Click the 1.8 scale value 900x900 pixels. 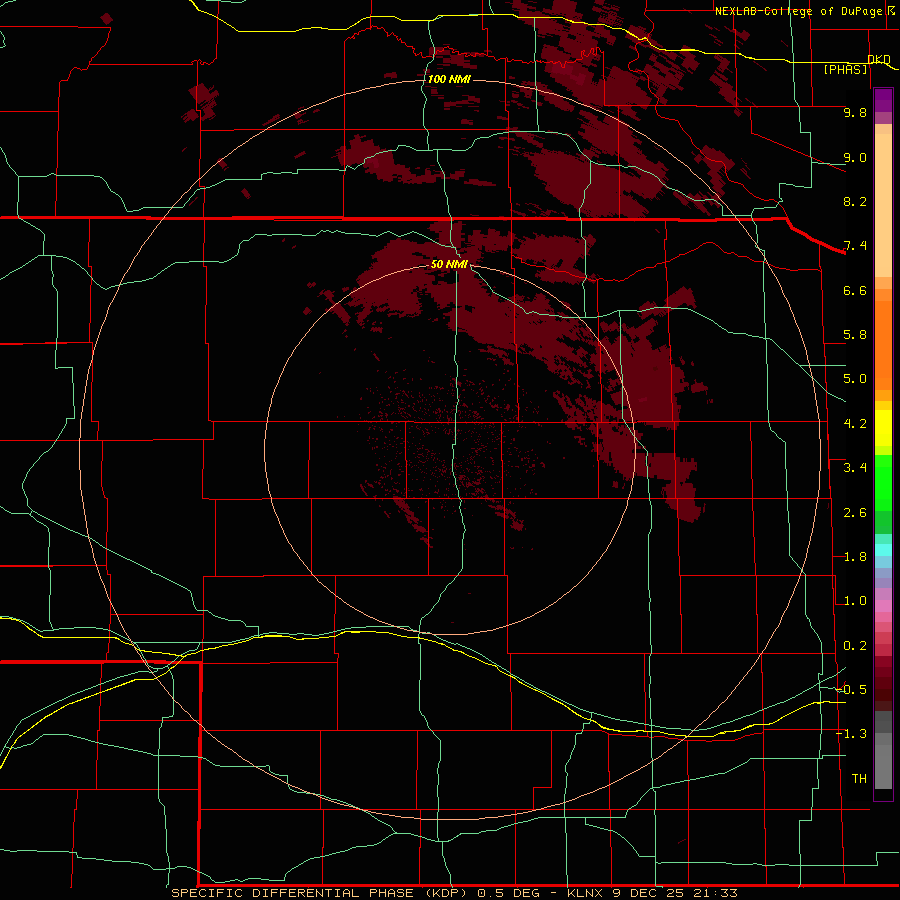[x=855, y=557]
